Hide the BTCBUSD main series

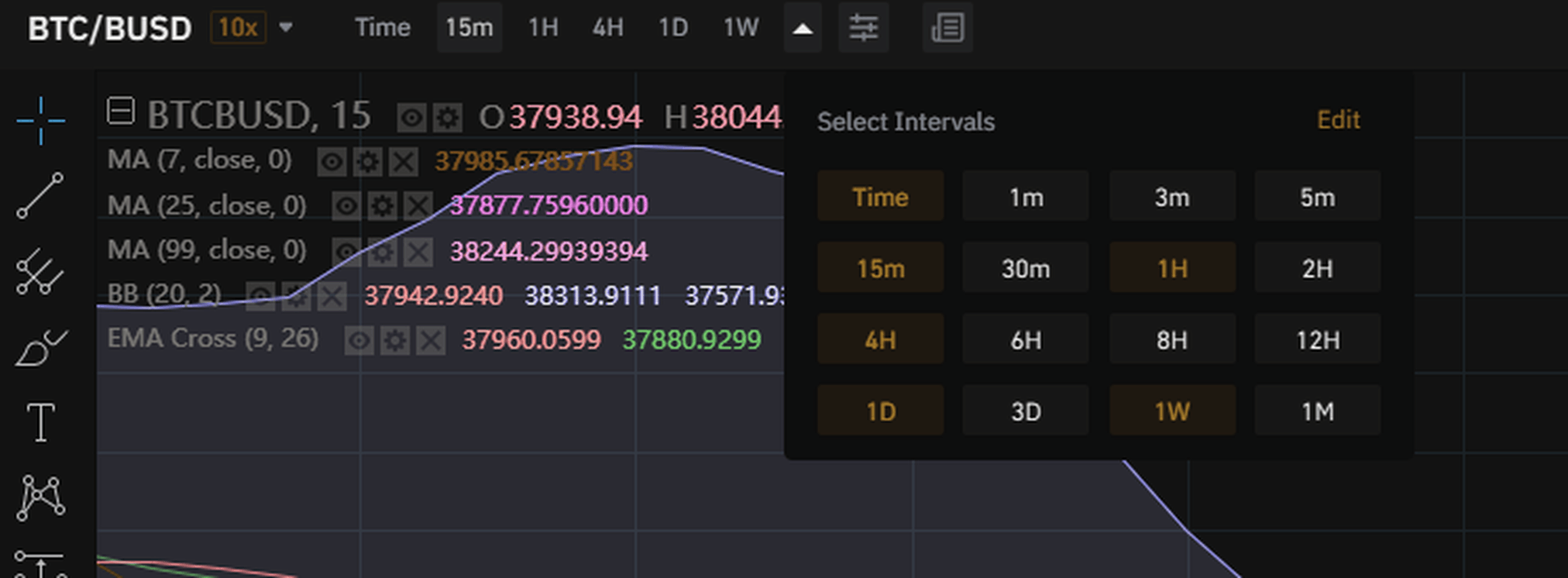tap(411, 118)
